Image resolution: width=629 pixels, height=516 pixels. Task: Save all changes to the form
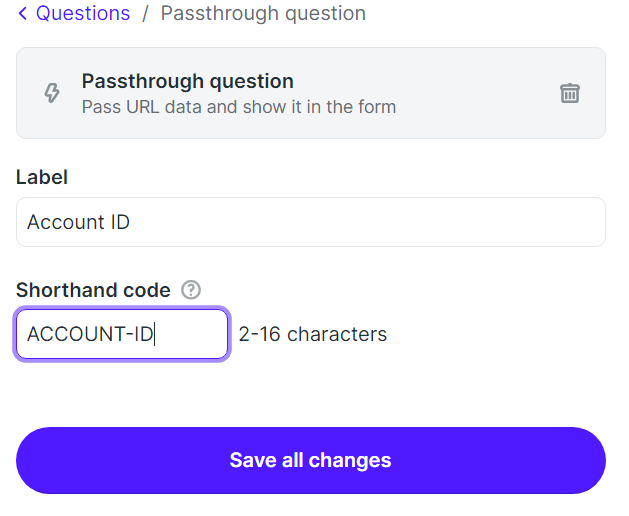[x=311, y=460]
